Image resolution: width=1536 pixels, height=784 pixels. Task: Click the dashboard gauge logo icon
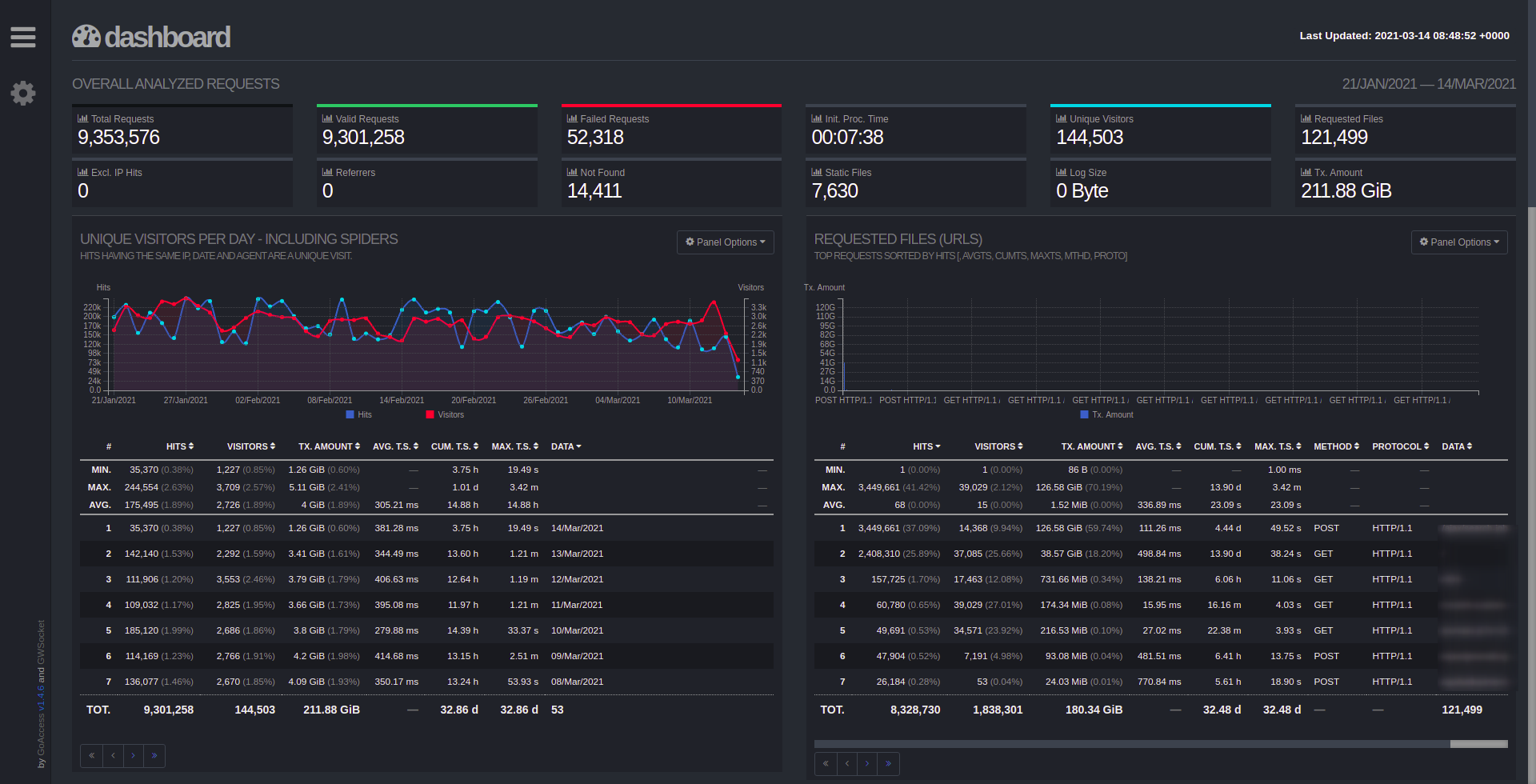coord(86,36)
